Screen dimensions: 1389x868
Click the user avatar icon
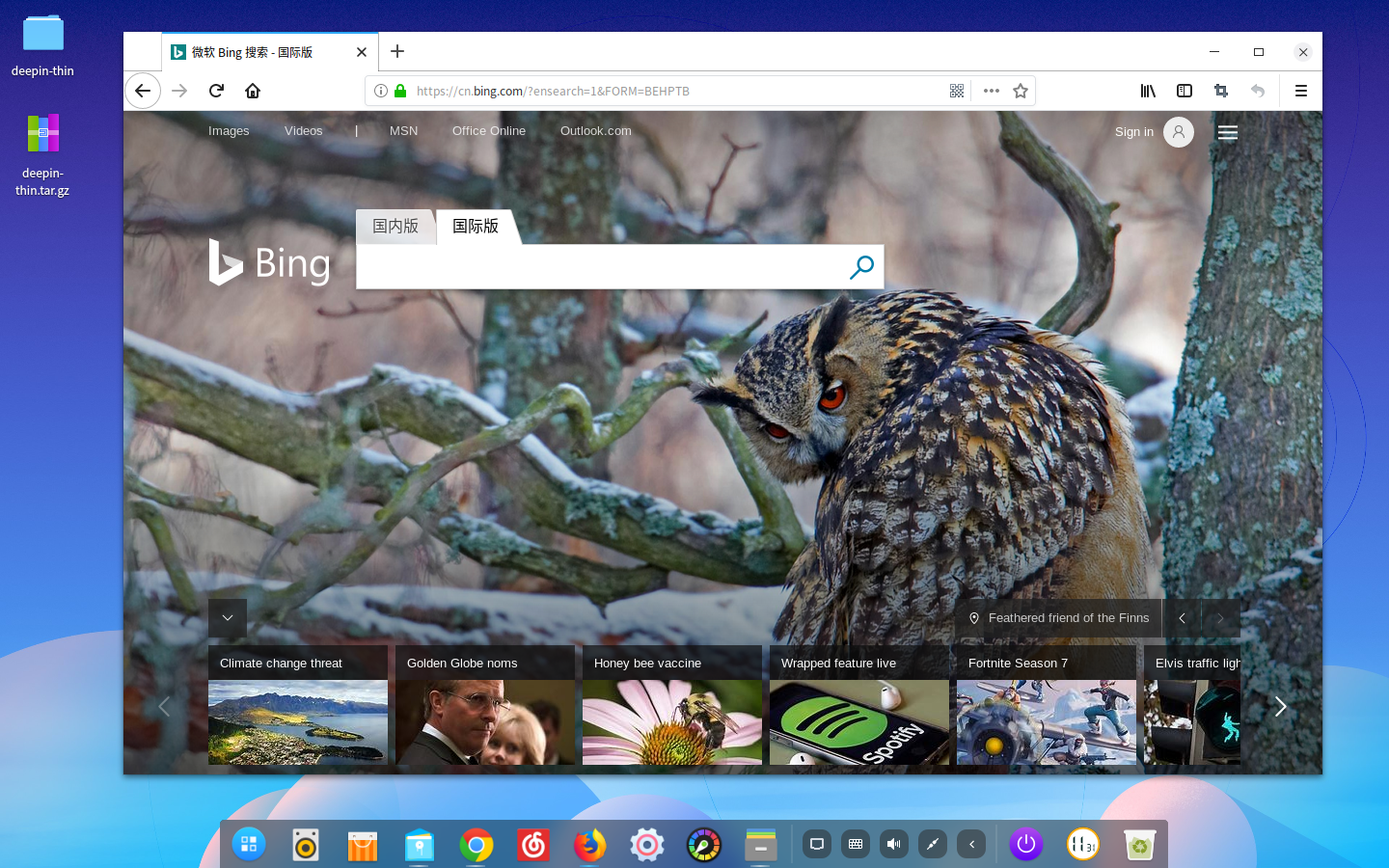tap(1179, 132)
